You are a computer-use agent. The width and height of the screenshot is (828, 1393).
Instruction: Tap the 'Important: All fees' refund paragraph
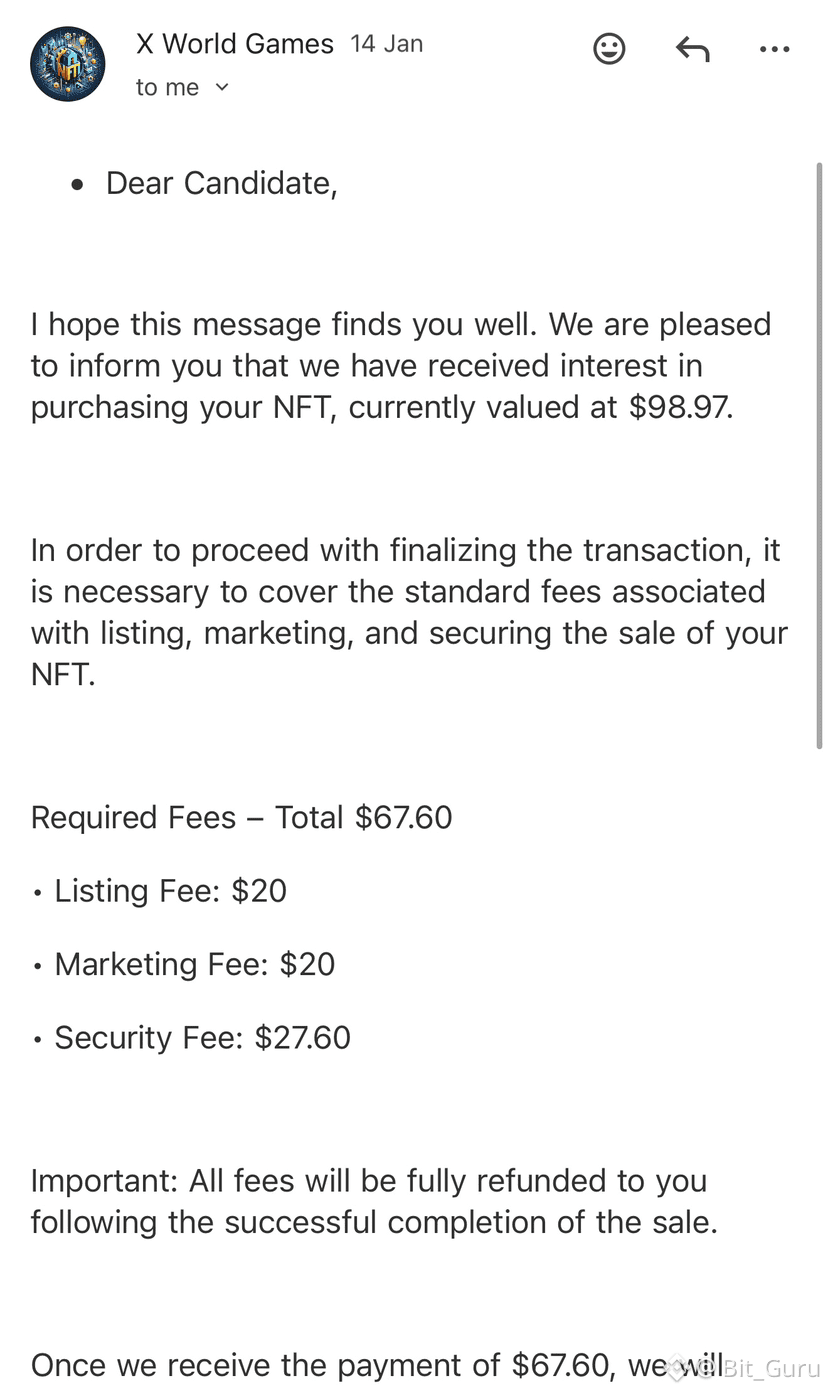(x=373, y=1201)
